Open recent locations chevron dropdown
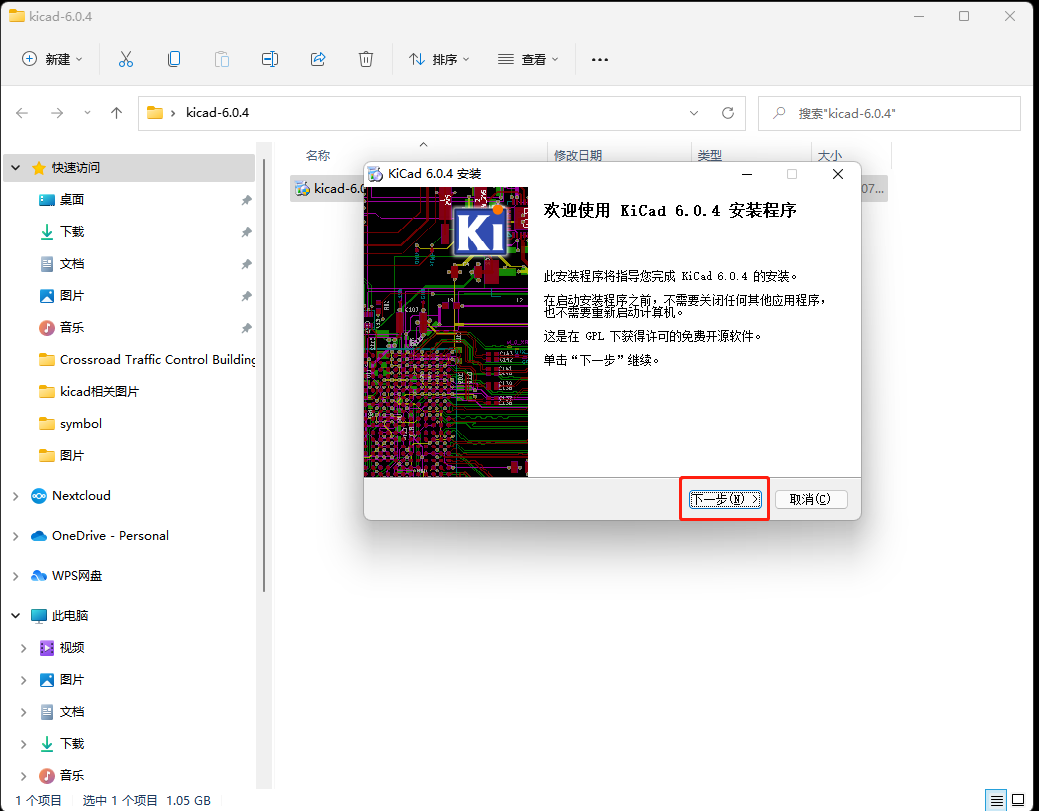The height and width of the screenshot is (811, 1039). (x=87, y=113)
